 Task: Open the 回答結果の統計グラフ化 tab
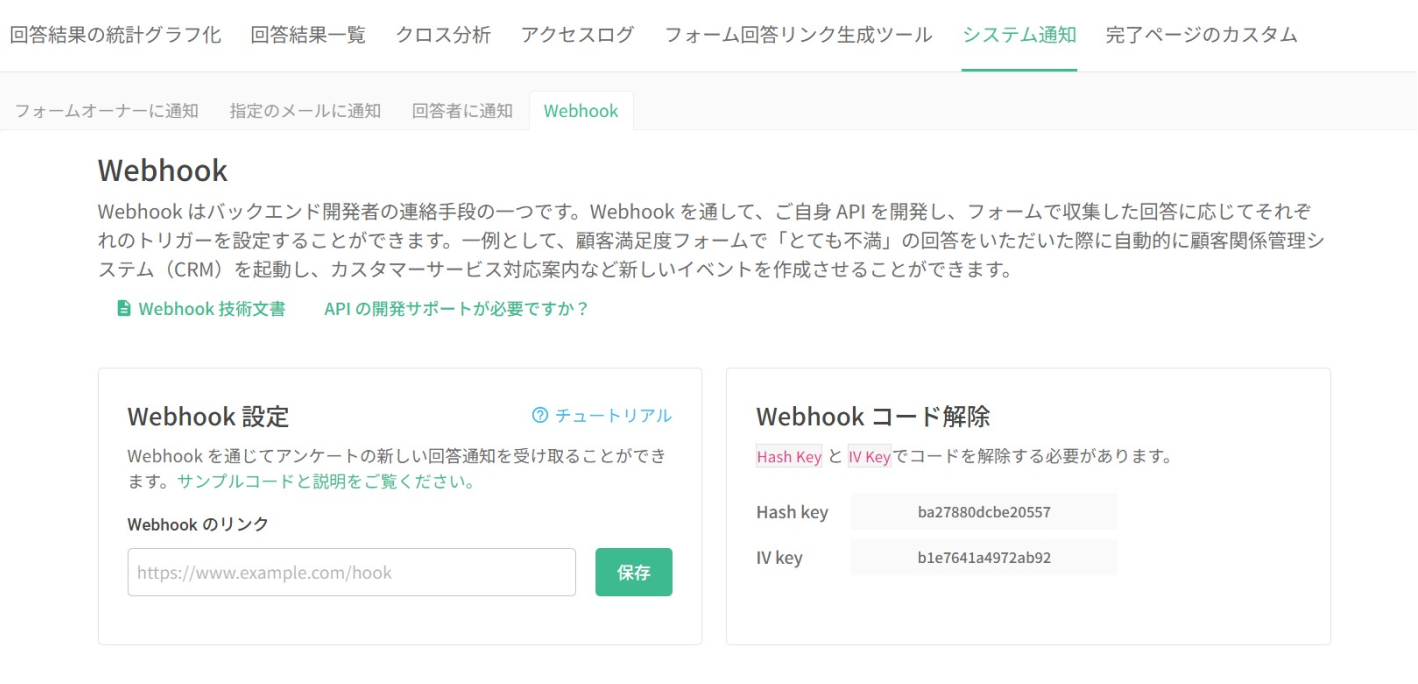(x=115, y=35)
